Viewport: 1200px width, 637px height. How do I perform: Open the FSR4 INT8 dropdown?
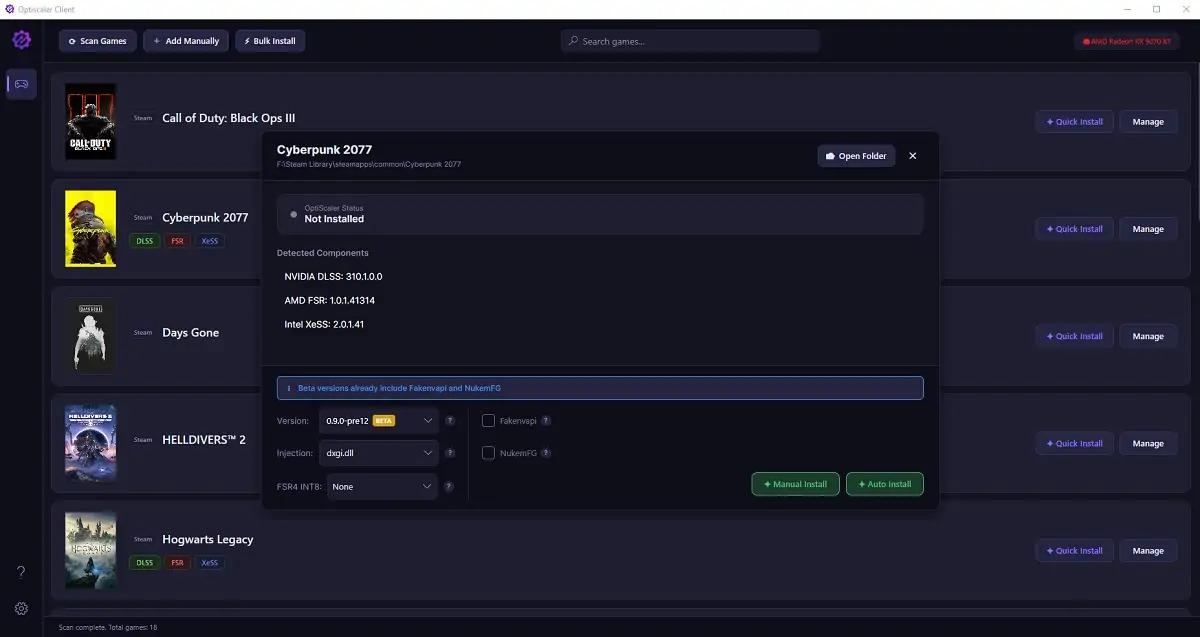tap(382, 486)
